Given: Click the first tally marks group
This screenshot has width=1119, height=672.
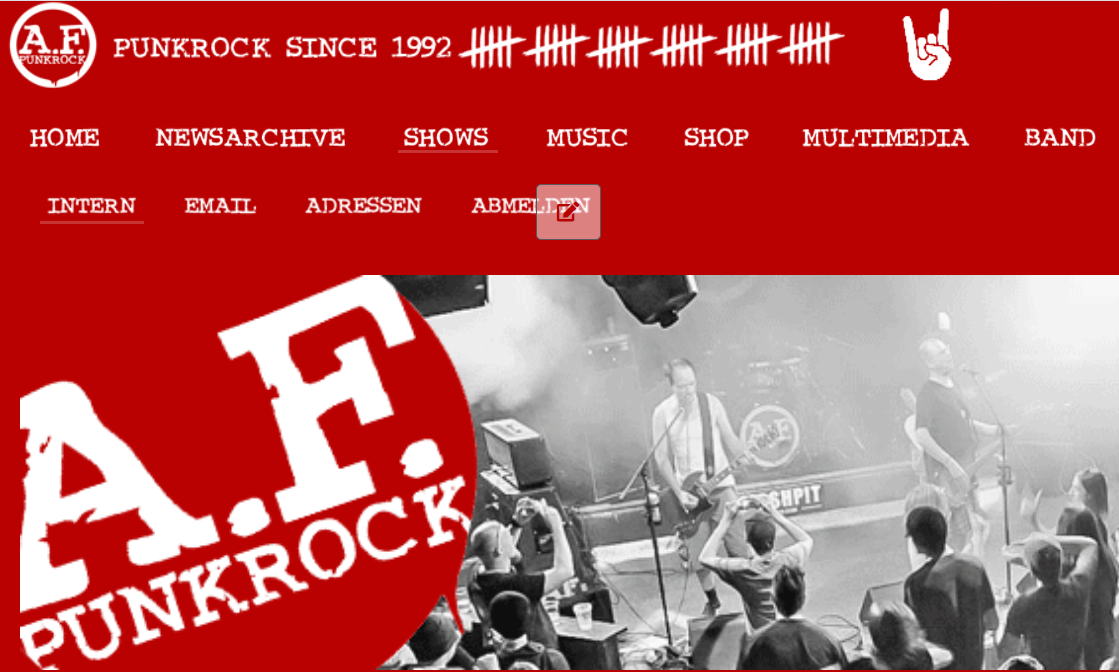Looking at the screenshot, I should pos(492,46).
